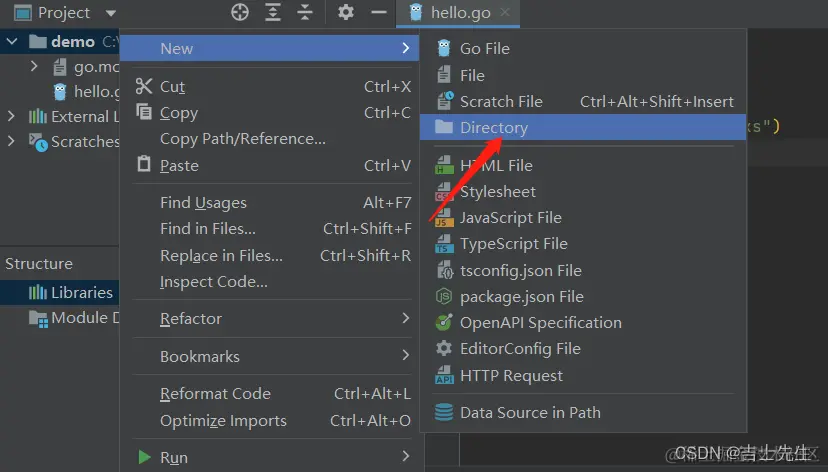
Task: Select Inspect Code menu entry
Action: click(x=269, y=282)
